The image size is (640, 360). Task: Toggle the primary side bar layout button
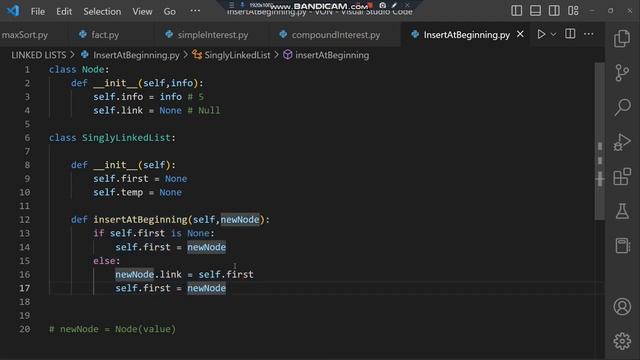pyautogui.click(x=516, y=11)
